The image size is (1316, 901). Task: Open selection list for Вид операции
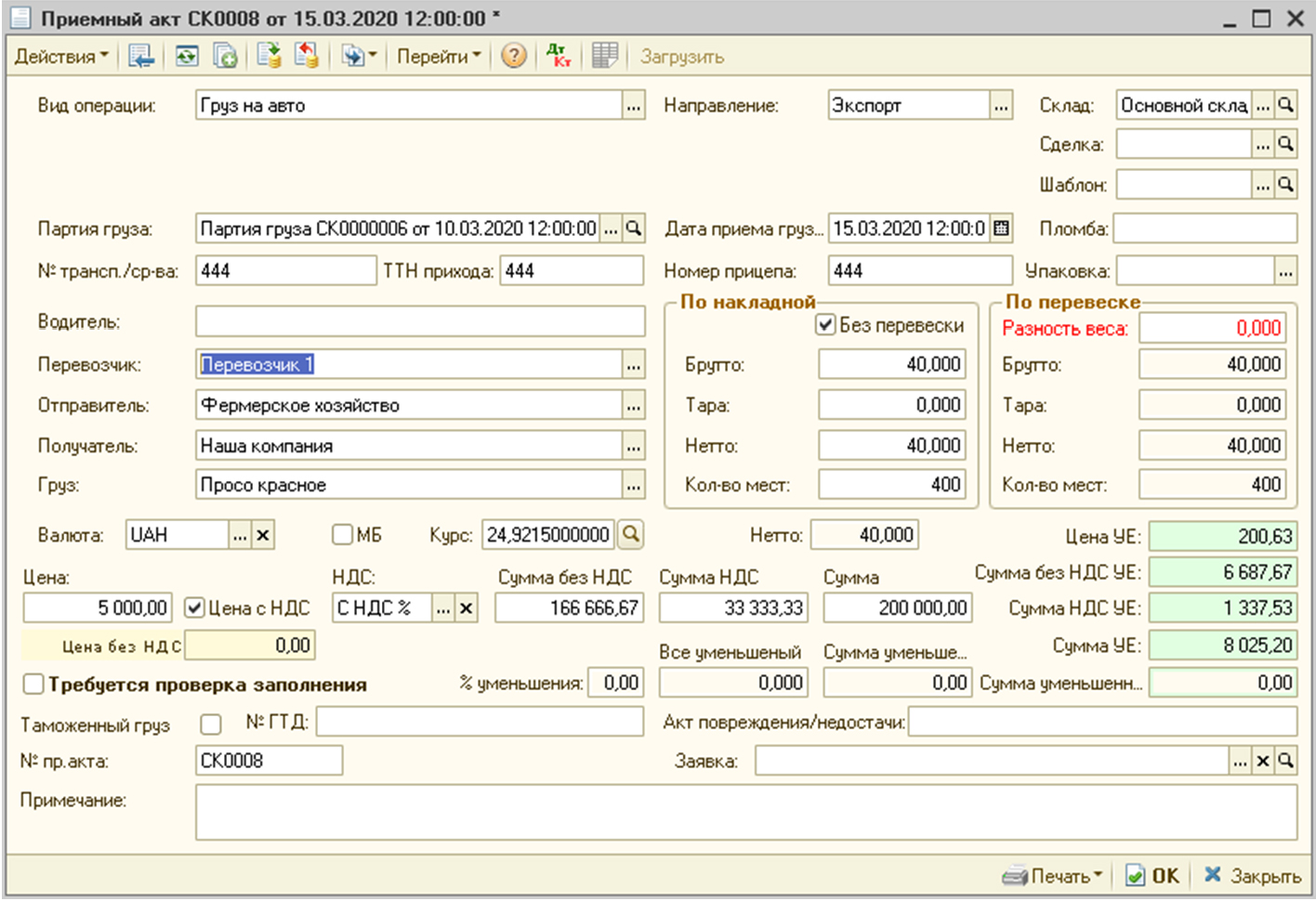tap(634, 106)
